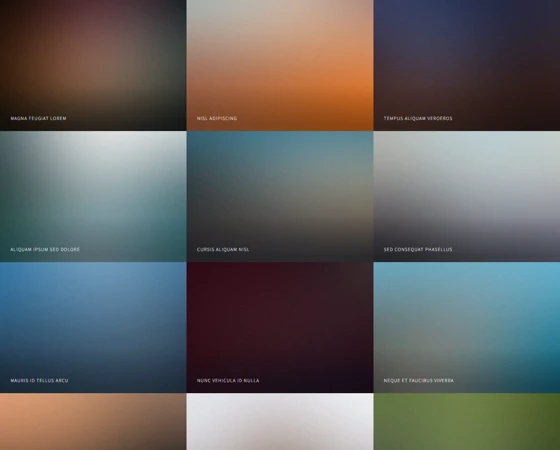Click the 'Magna Feugiat Lorem' caption text

(x=38, y=118)
